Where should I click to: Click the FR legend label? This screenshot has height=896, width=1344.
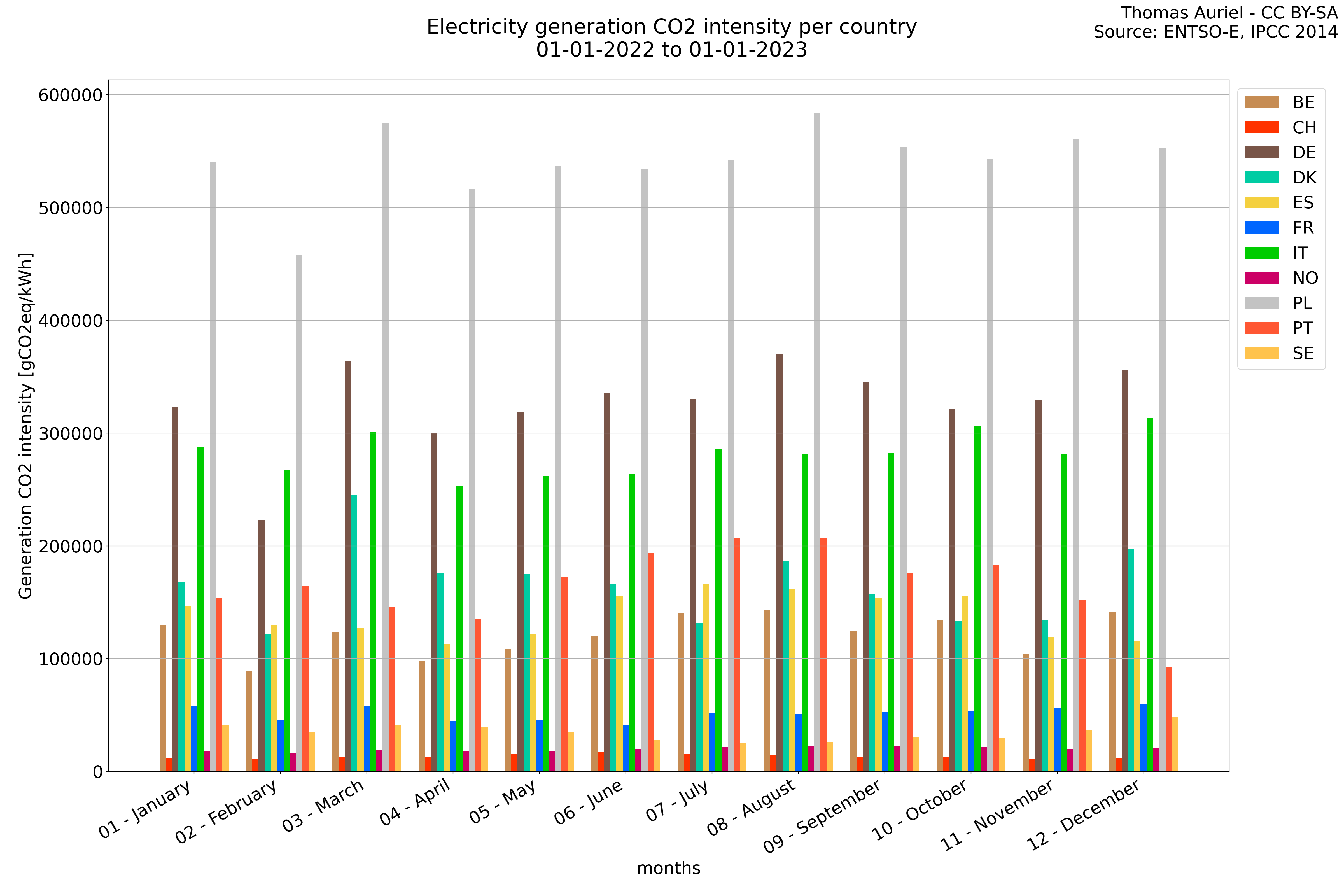point(1303,227)
